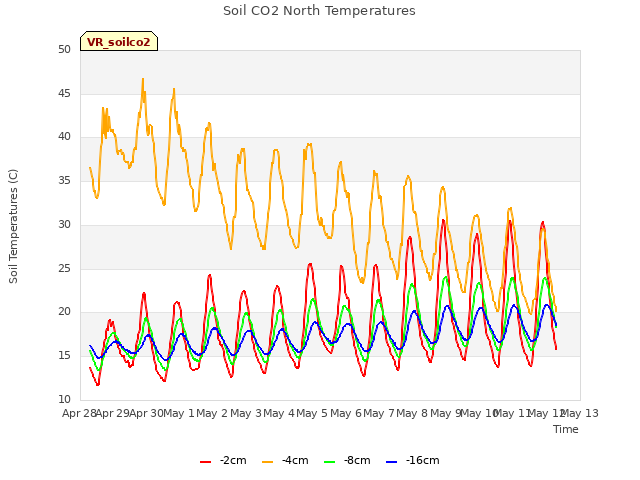Toggle the -8cm series in the legend

point(347,460)
